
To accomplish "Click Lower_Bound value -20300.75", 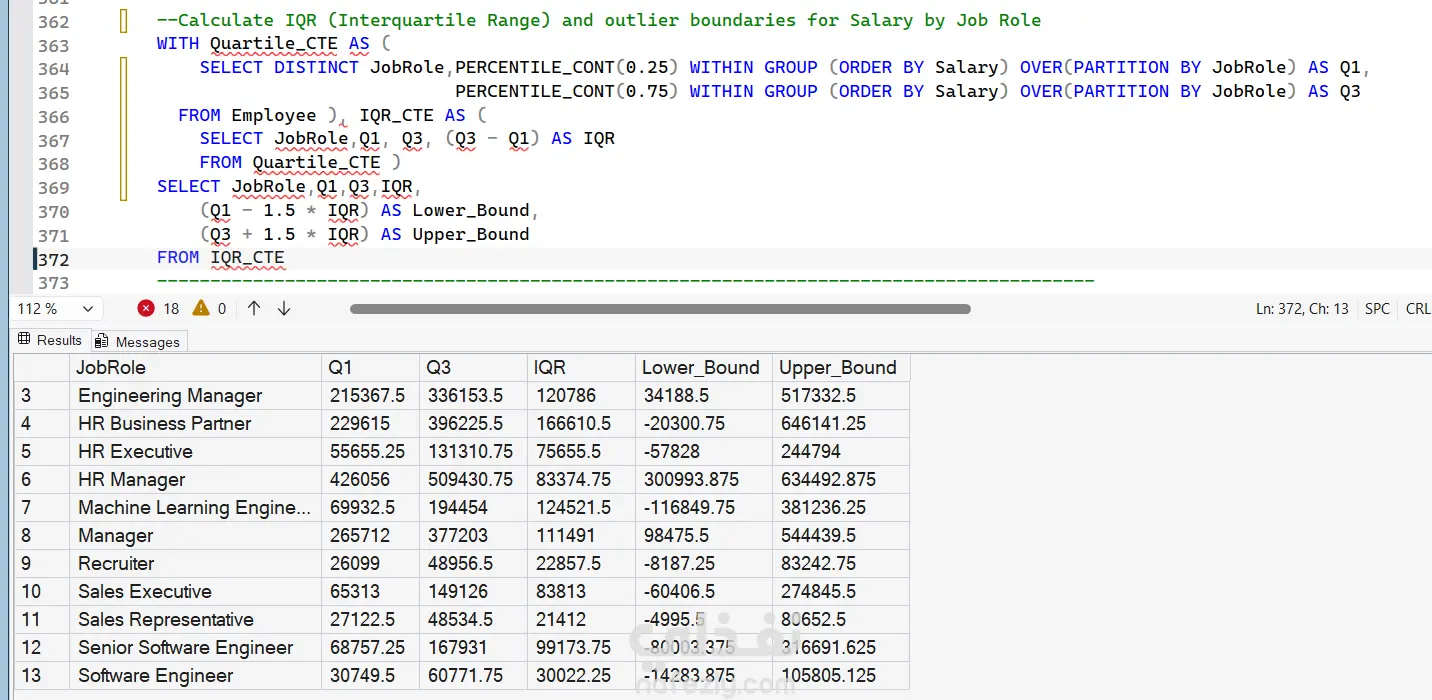I will [x=704, y=423].
